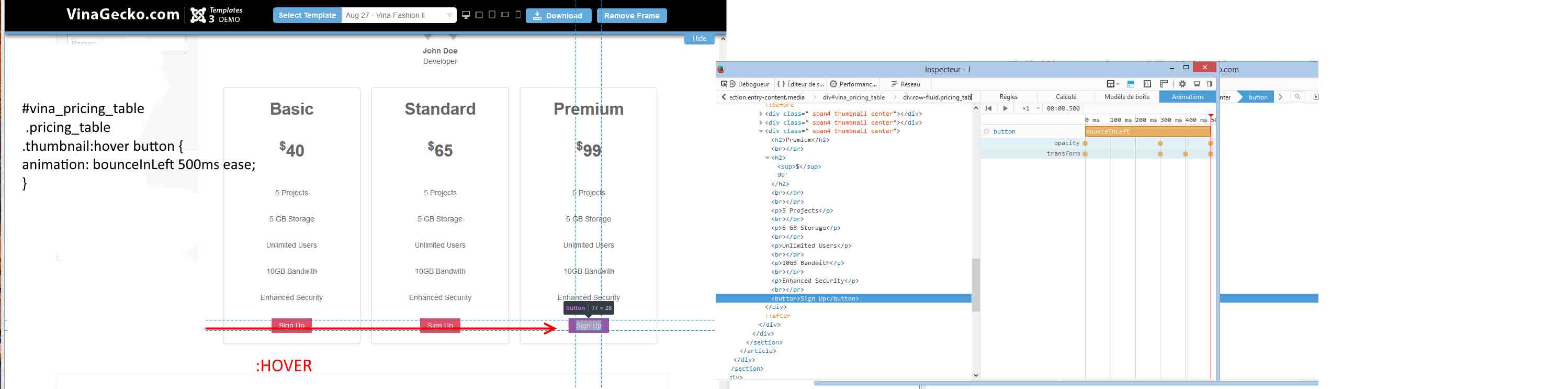Click the red timeline scrubber head

coord(1211,116)
